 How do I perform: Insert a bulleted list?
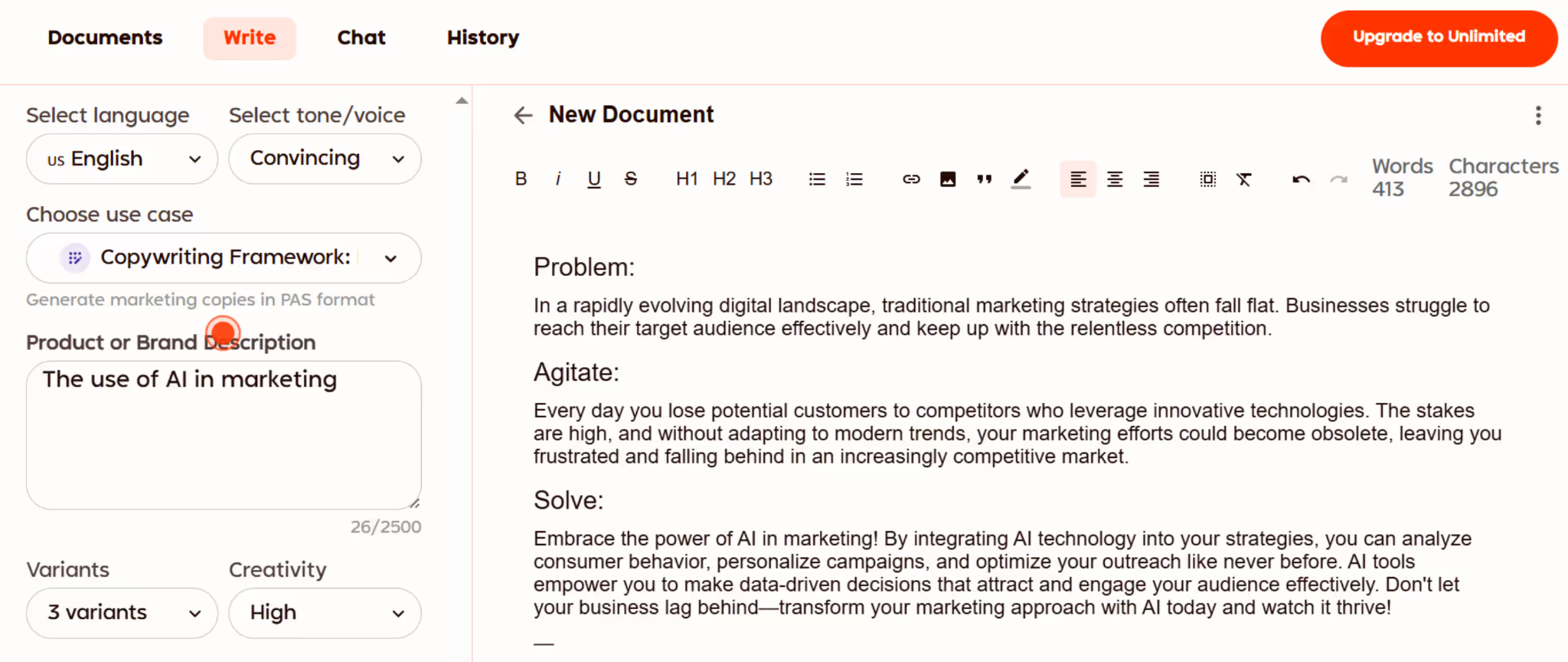click(817, 179)
